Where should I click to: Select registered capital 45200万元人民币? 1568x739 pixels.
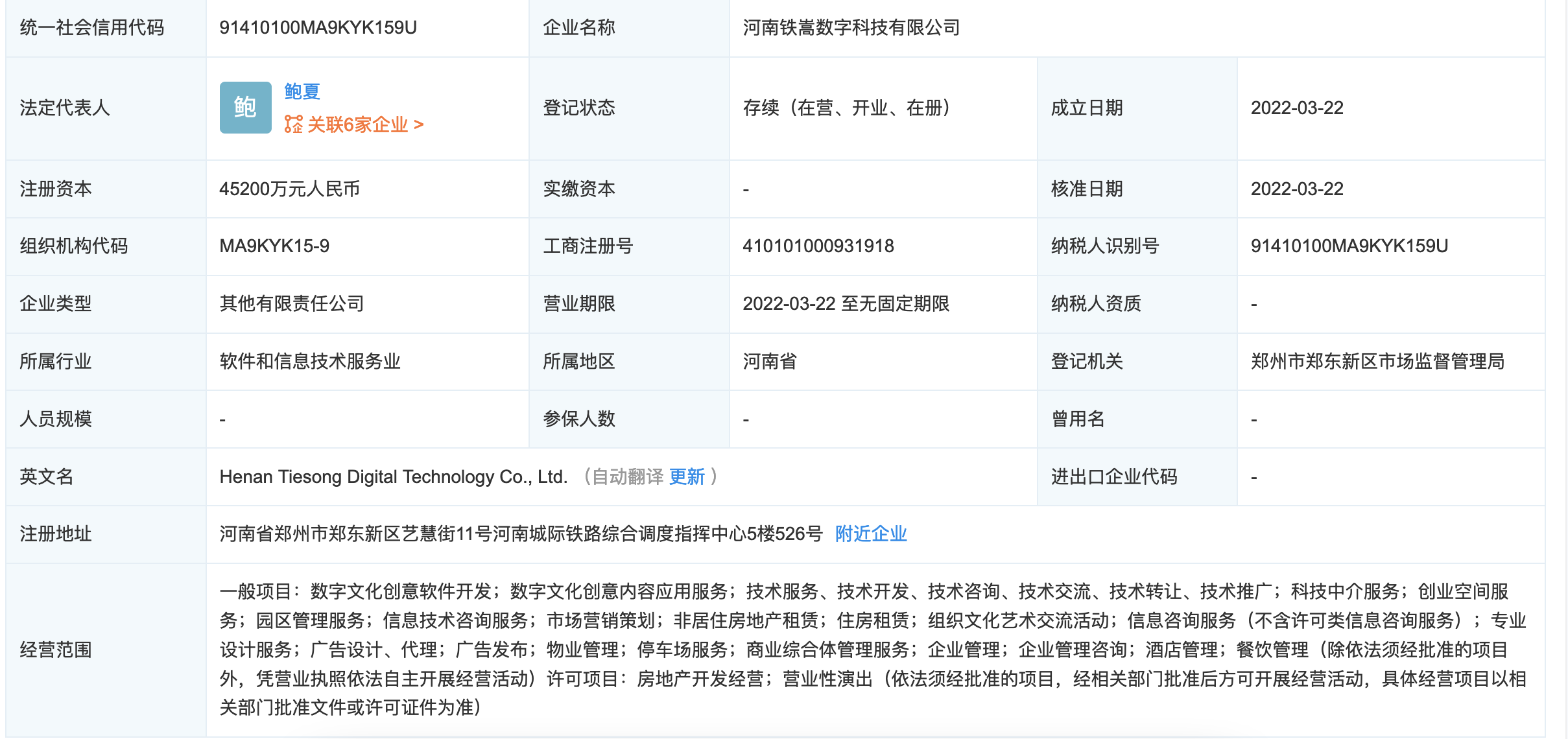point(291,188)
